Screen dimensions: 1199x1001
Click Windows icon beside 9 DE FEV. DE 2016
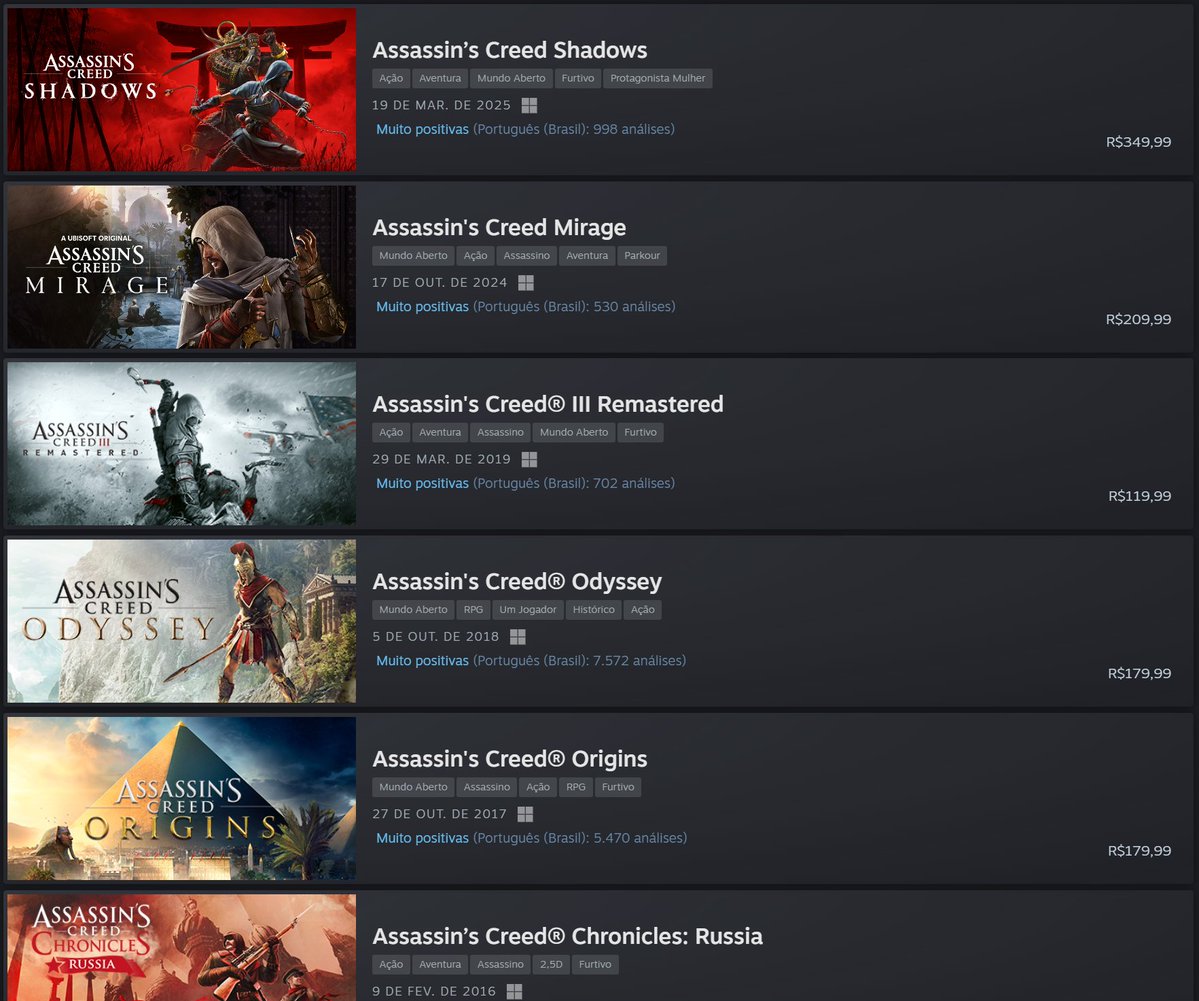coord(515,992)
